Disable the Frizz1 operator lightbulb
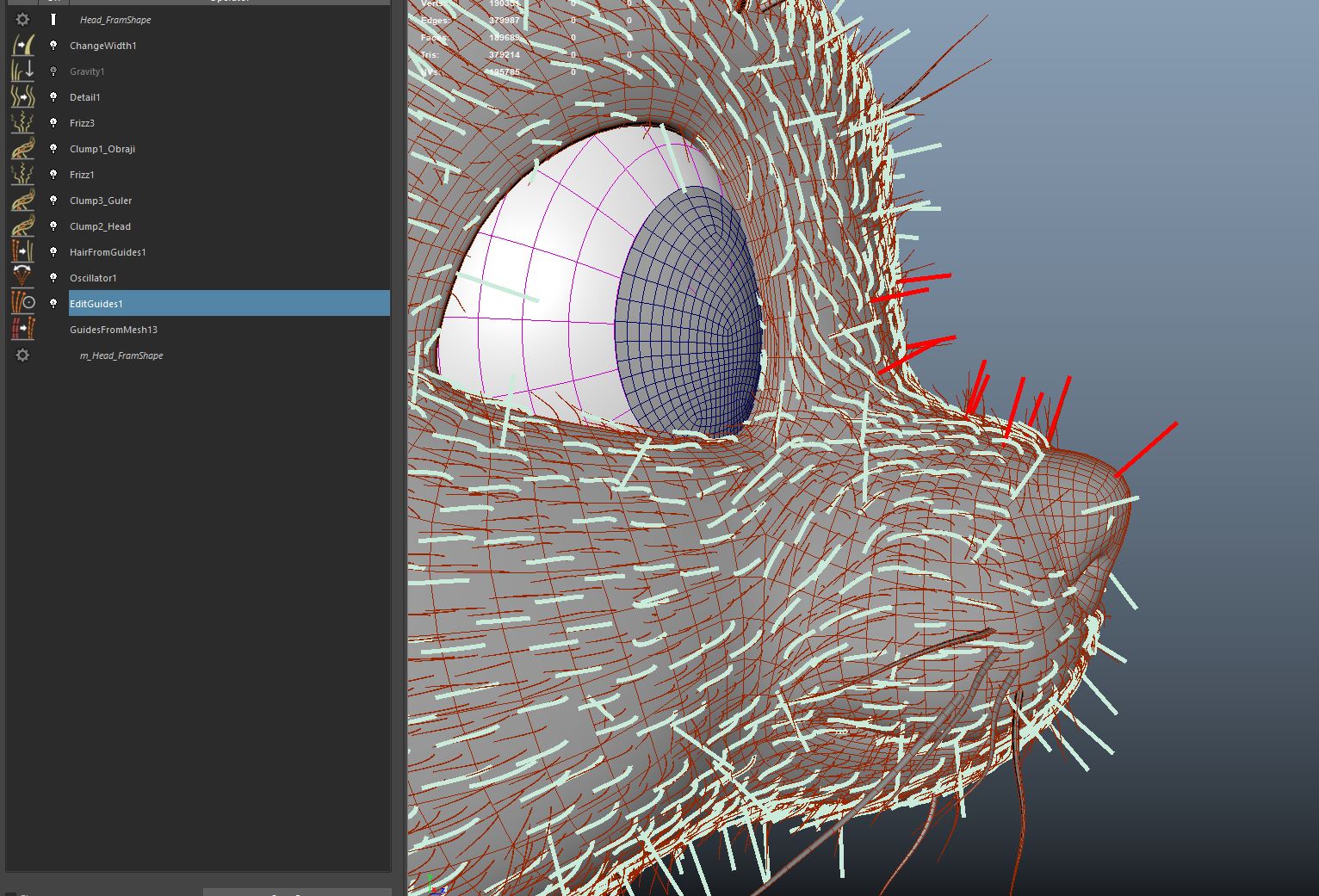Viewport: 1319px width, 896px height. pyautogui.click(x=53, y=175)
